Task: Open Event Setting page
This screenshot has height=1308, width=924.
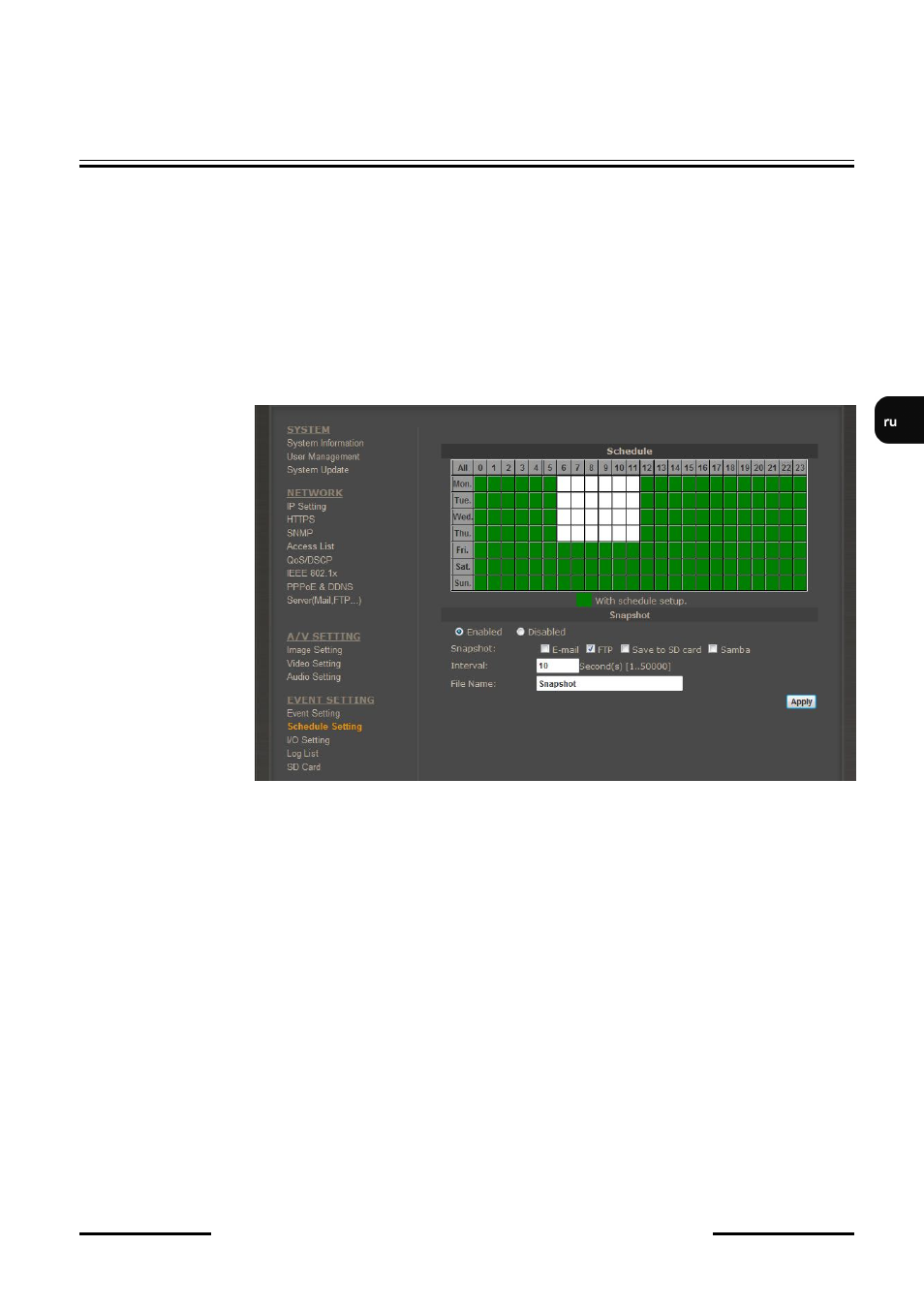Action: pos(313,713)
